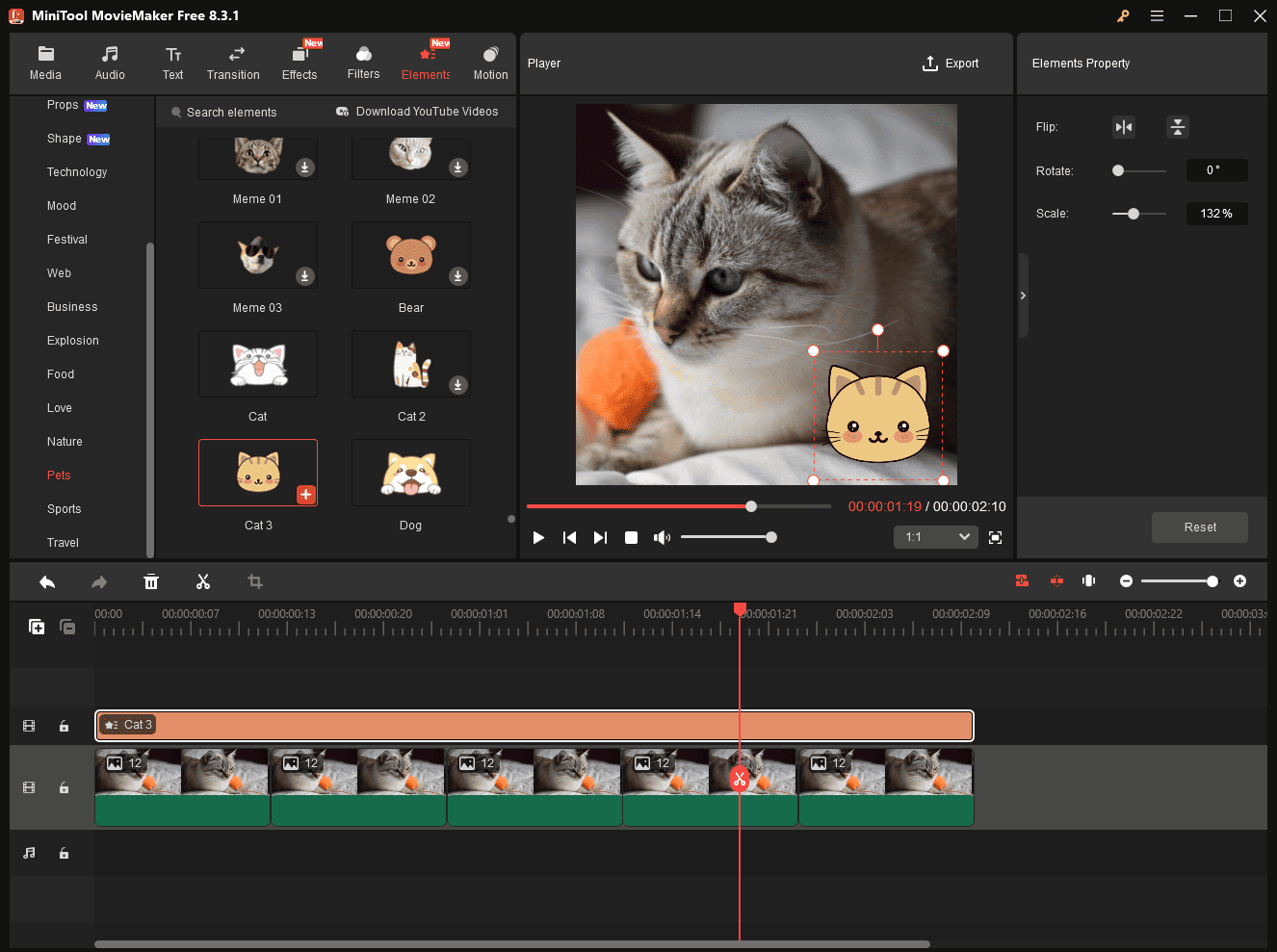Click the Scale slider handle
Viewport: 1277px width, 952px height.
click(1134, 214)
